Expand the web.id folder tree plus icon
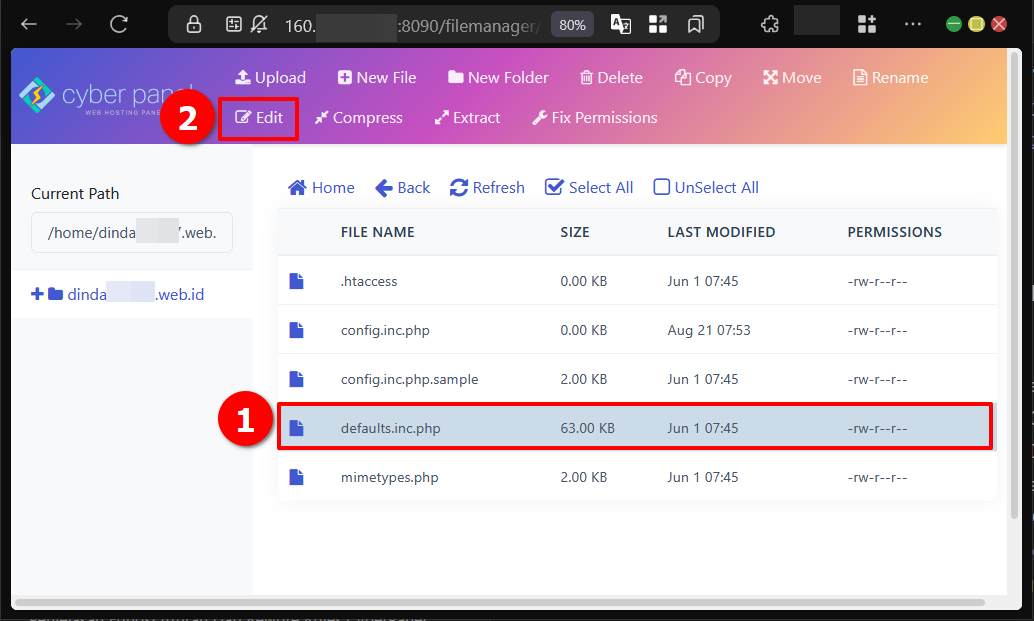1034x621 pixels. point(37,294)
